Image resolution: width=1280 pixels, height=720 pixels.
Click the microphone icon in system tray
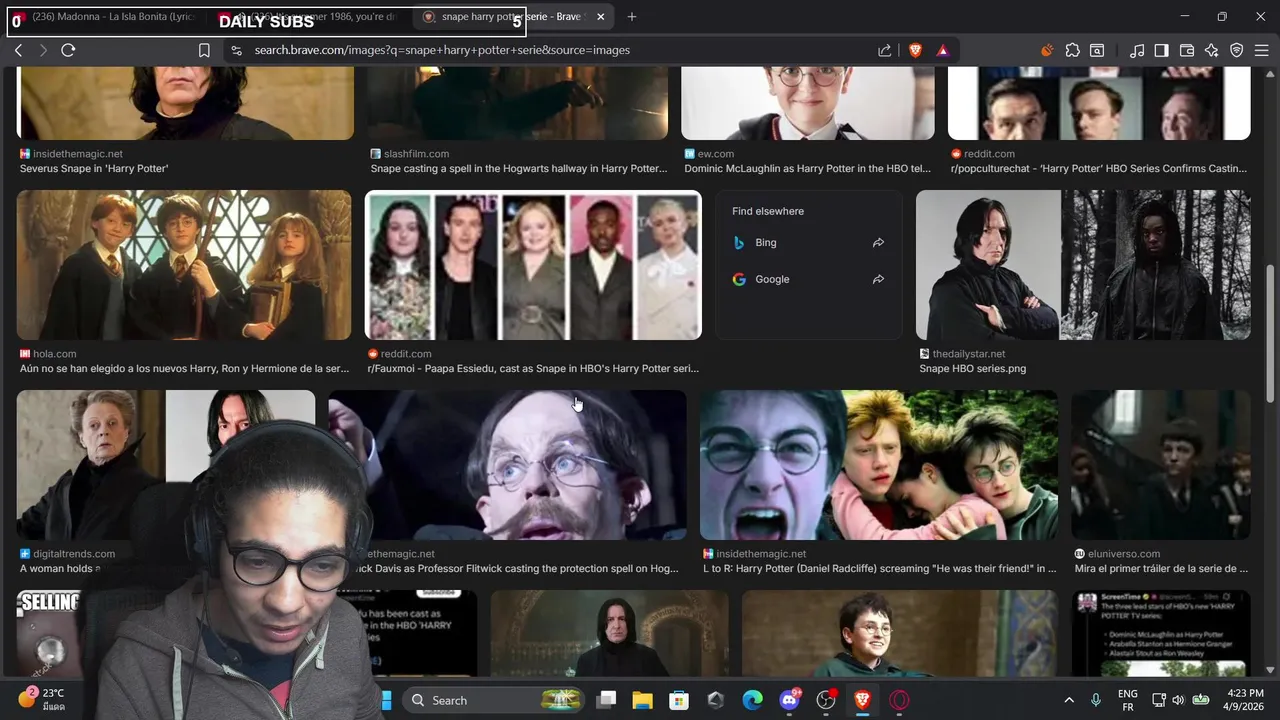1096,700
